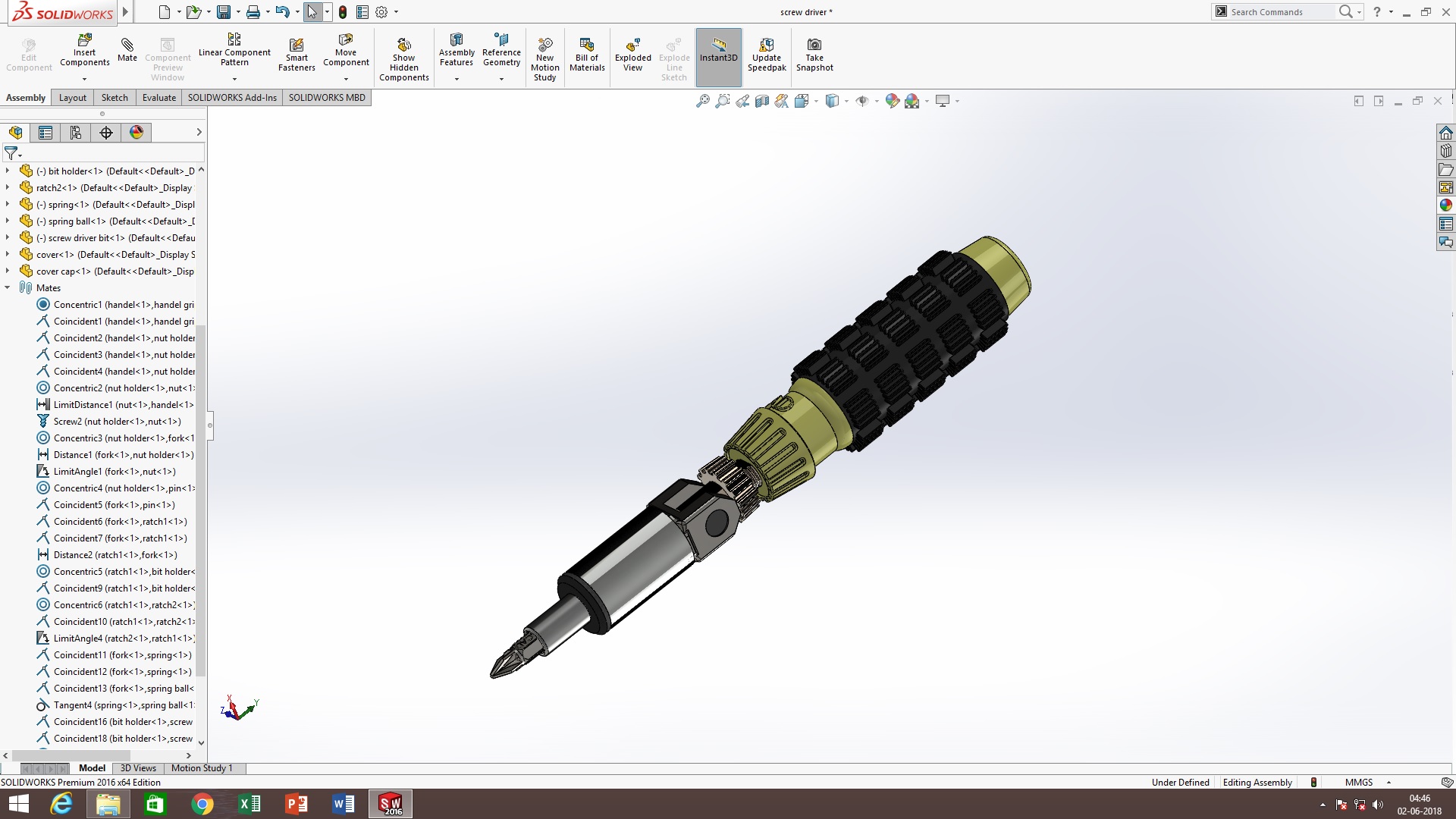
Task: Open Reference Geometry dropdown arrow
Action: point(501,79)
